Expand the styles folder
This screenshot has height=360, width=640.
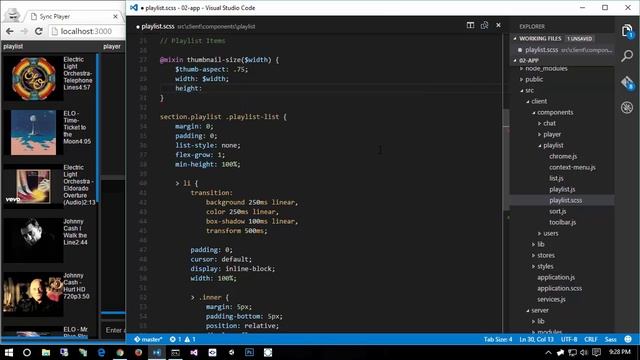point(545,267)
